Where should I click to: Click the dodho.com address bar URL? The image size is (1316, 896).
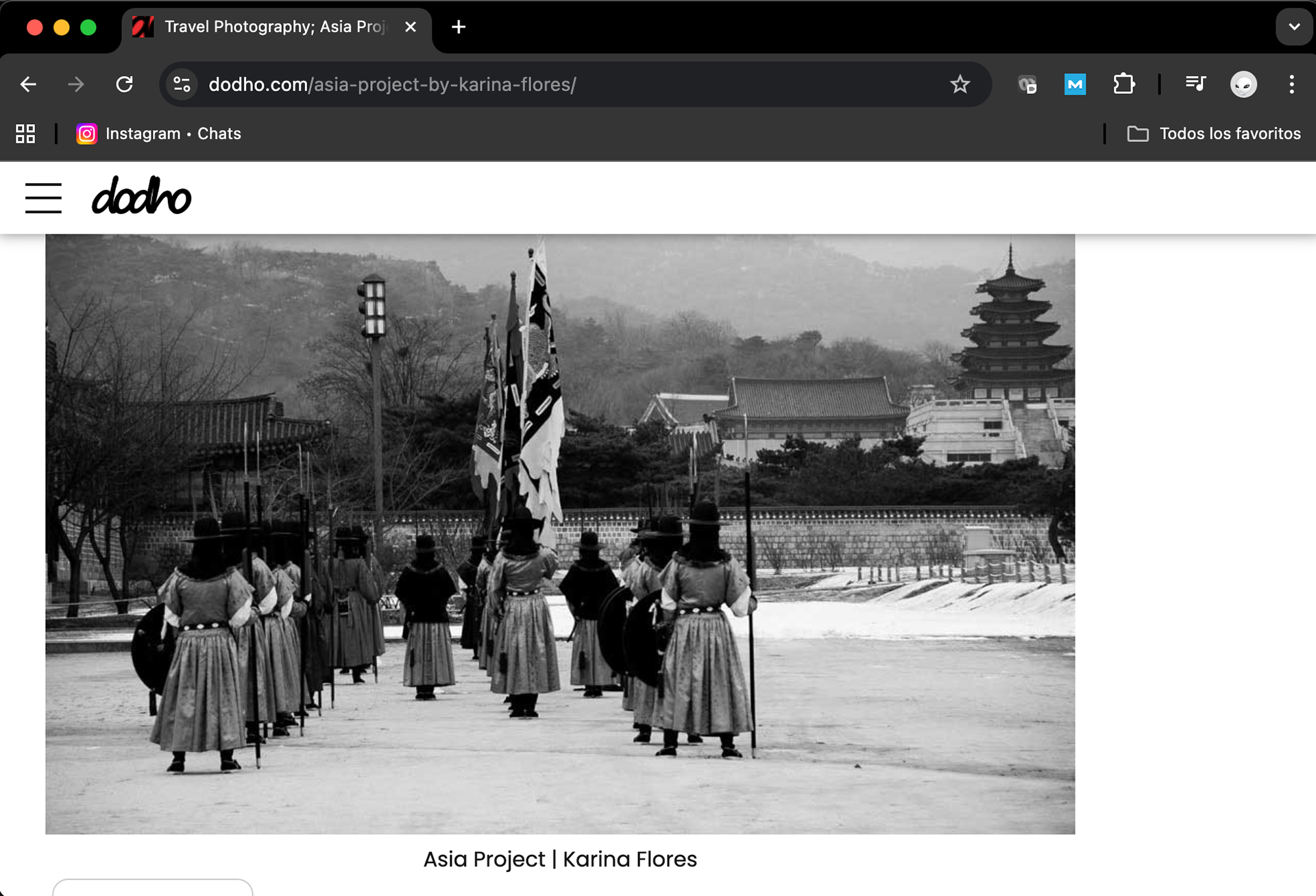pos(392,84)
